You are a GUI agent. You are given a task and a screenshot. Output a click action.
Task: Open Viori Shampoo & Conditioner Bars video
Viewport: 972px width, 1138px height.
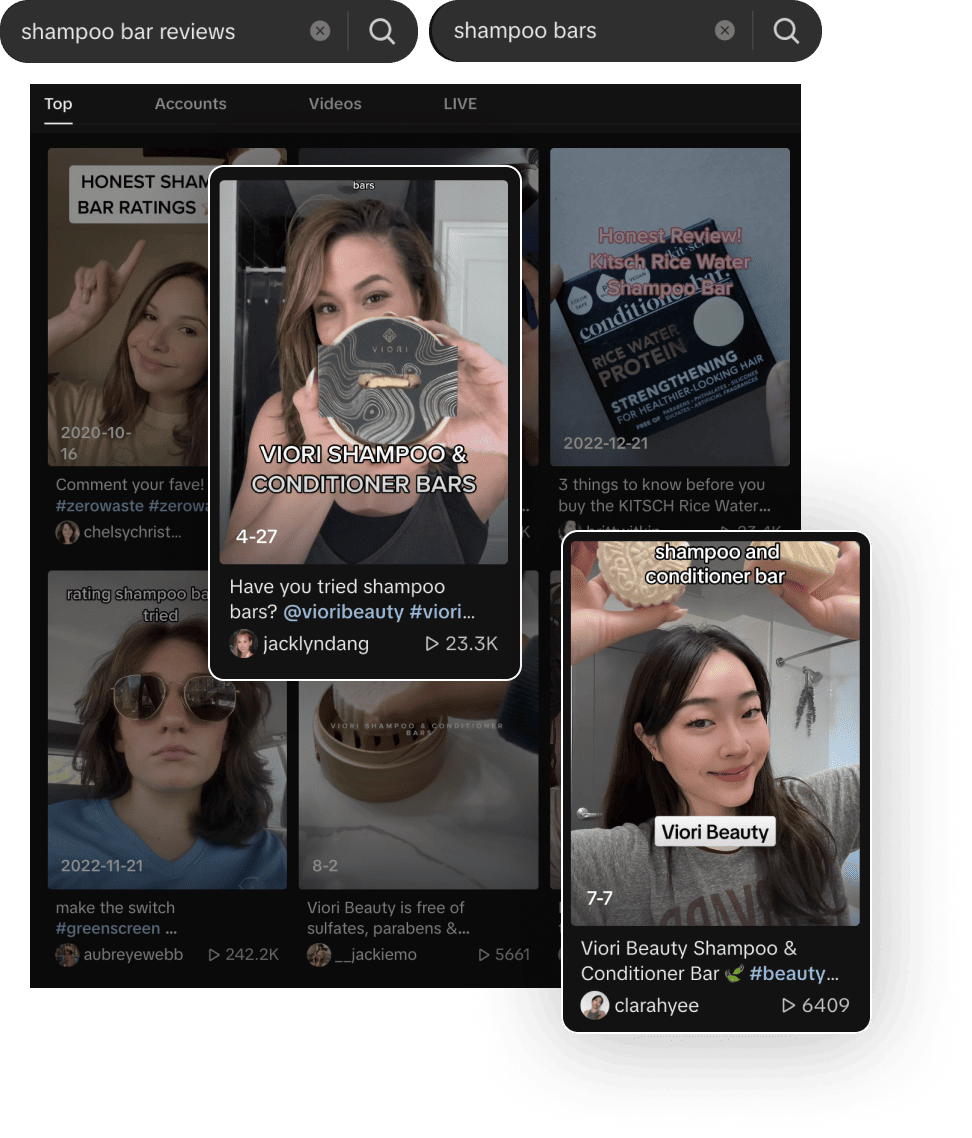pyautogui.click(x=364, y=372)
